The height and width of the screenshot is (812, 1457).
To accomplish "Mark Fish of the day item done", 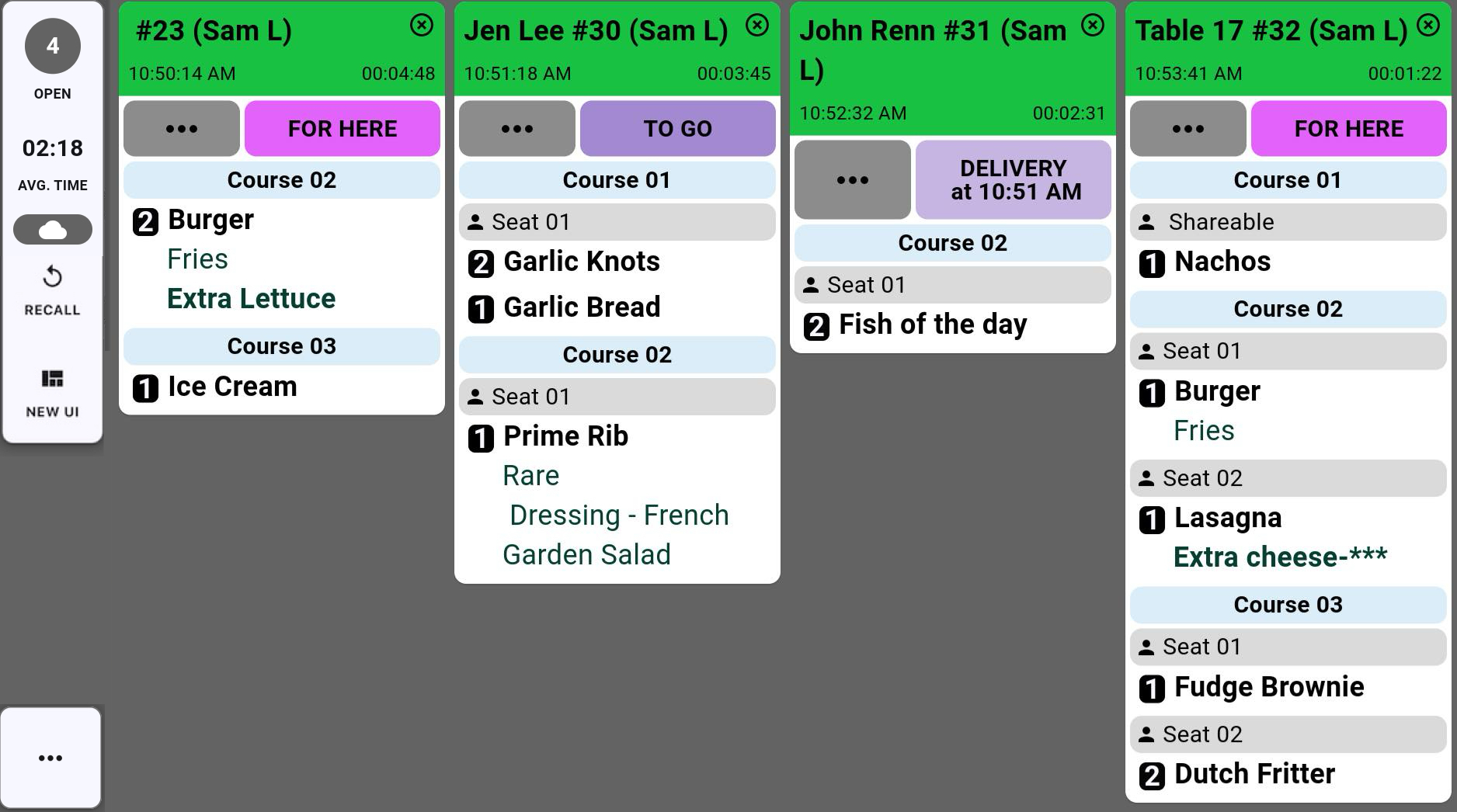I will point(932,324).
